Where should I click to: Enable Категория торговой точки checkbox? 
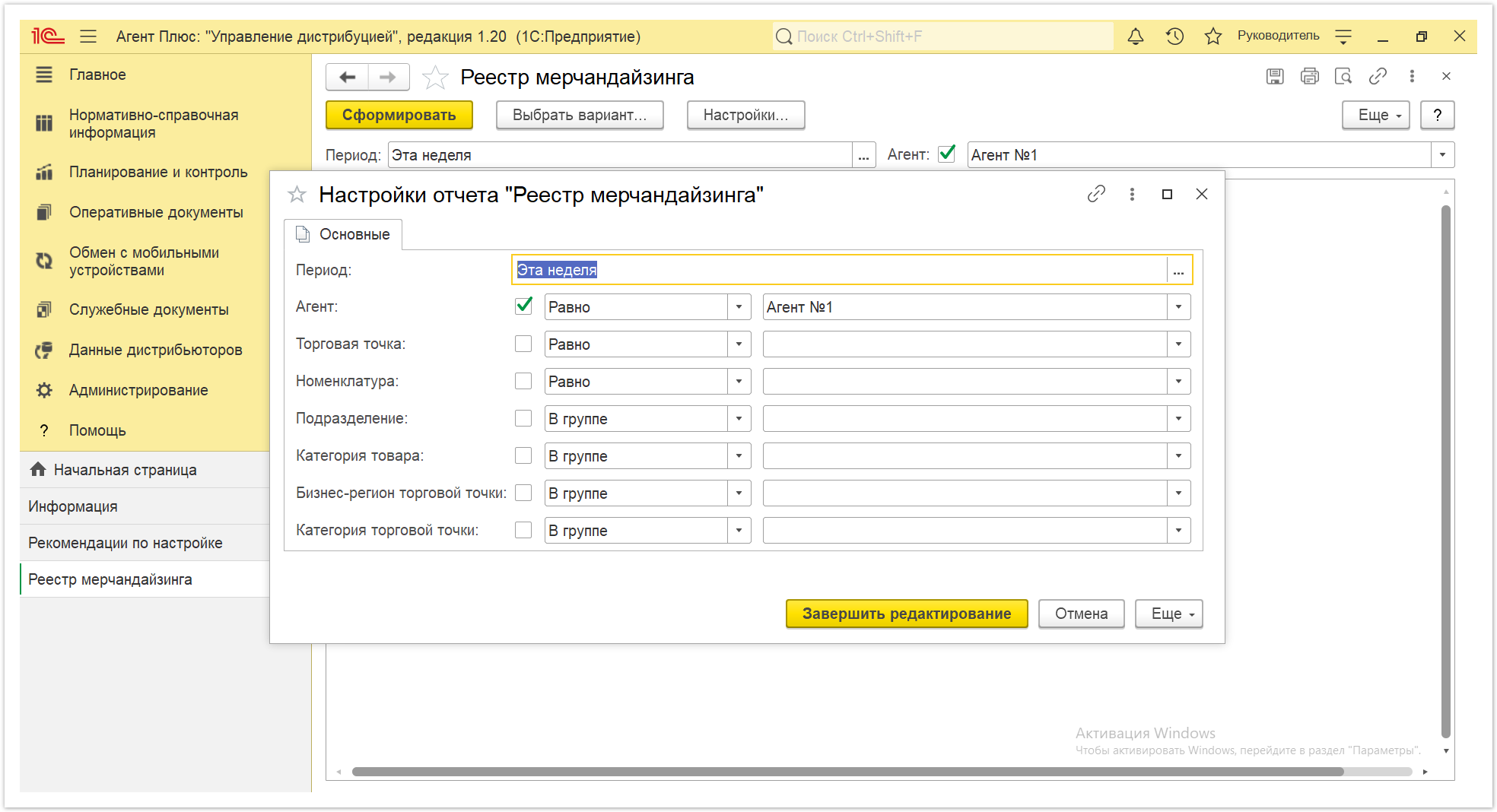(x=523, y=530)
